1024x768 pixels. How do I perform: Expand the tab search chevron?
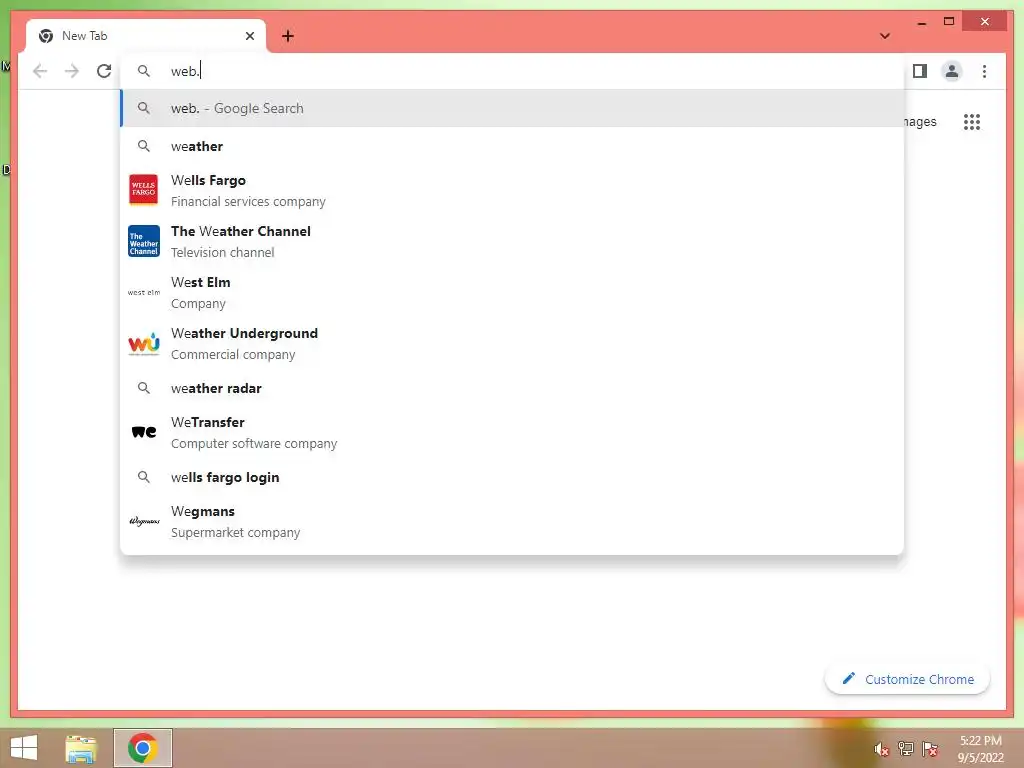pos(885,36)
